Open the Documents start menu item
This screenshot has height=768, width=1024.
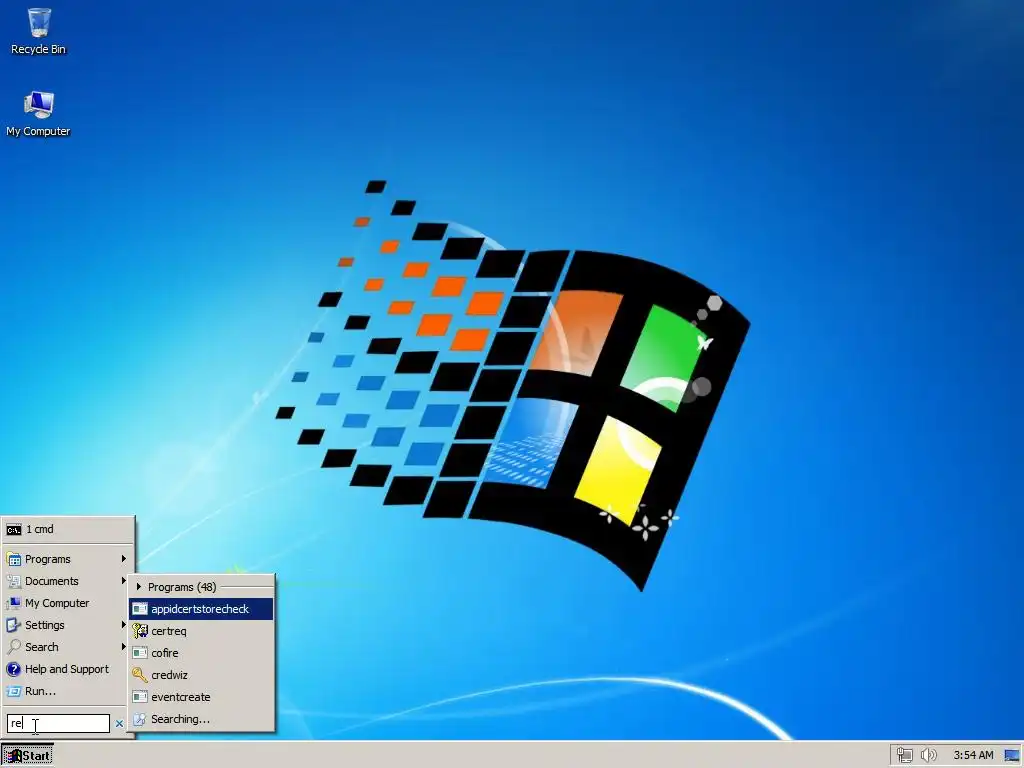68,581
